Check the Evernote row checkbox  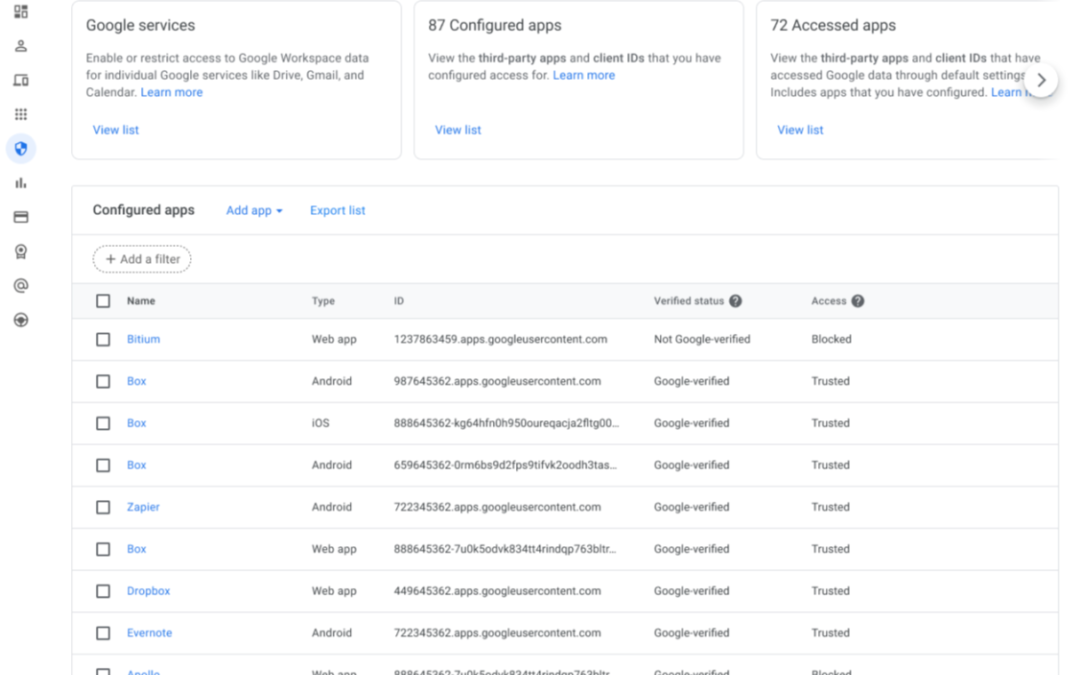[103, 633]
